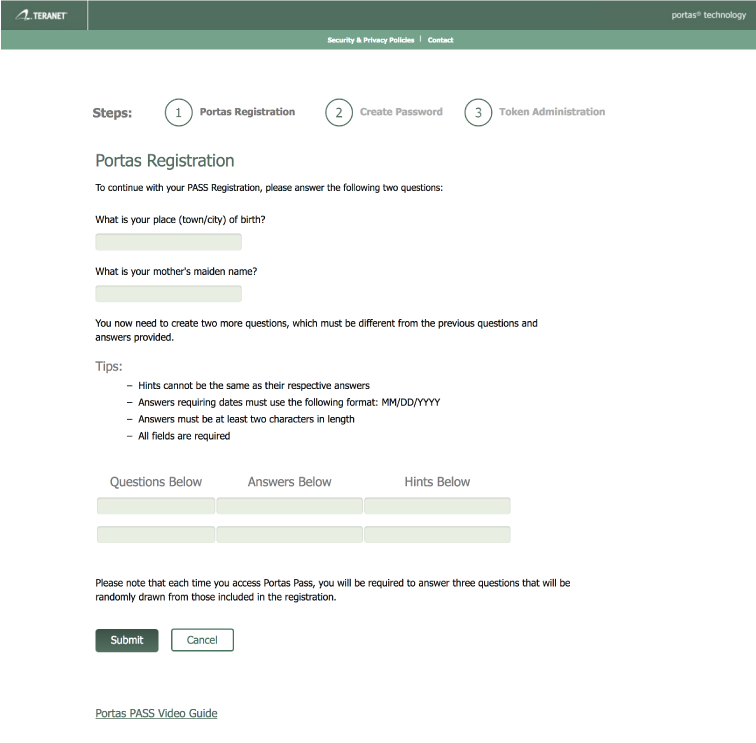
Task: Click the mother's maiden name question label
Action: 176,271
